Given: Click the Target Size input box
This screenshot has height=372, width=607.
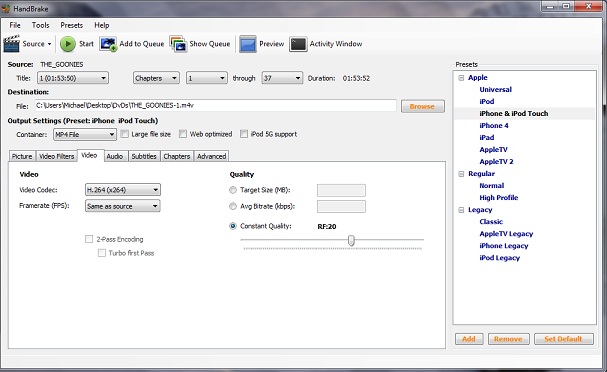Looking at the screenshot, I should tap(341, 190).
